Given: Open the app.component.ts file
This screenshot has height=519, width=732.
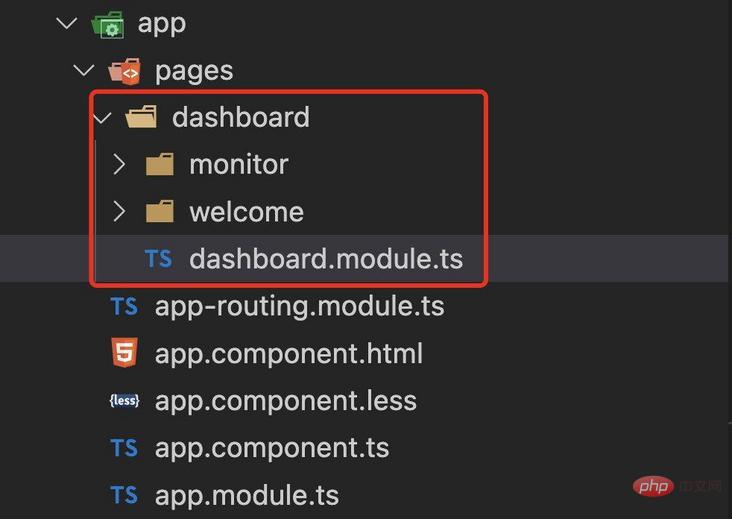Looking at the screenshot, I should 271,448.
